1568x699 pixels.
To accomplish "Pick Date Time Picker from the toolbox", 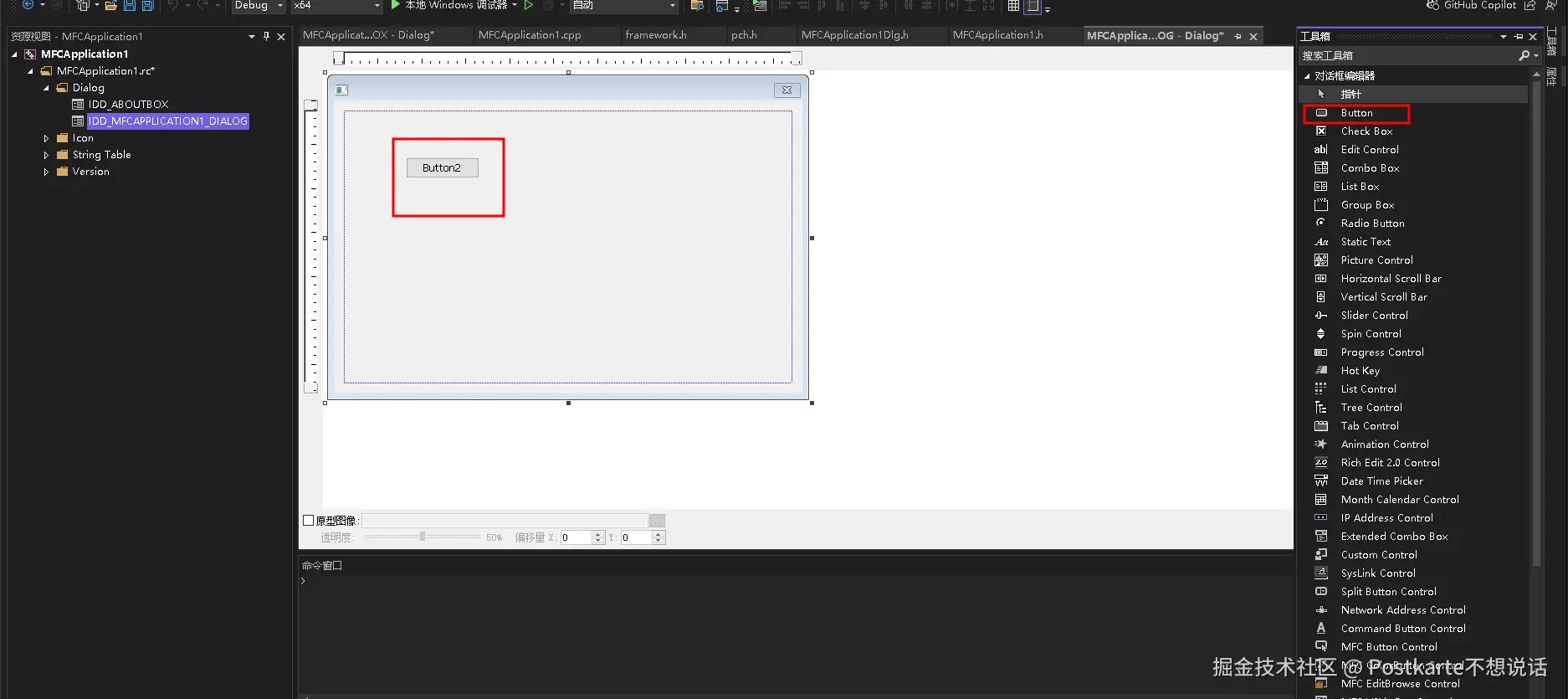I will click(x=1381, y=481).
